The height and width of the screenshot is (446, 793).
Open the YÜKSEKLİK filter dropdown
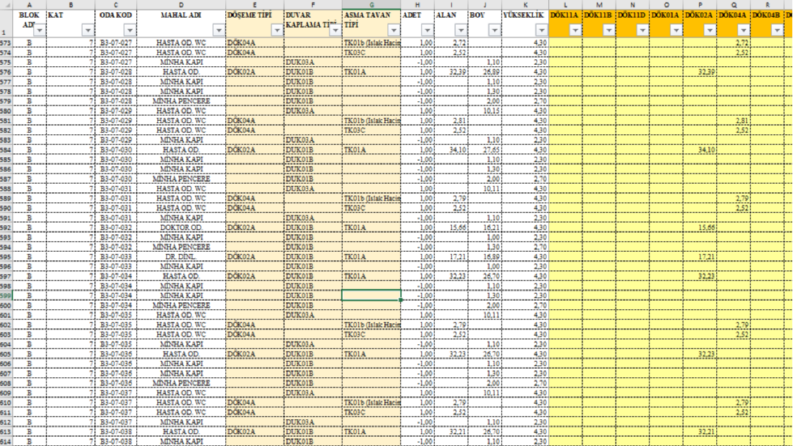pos(541,31)
